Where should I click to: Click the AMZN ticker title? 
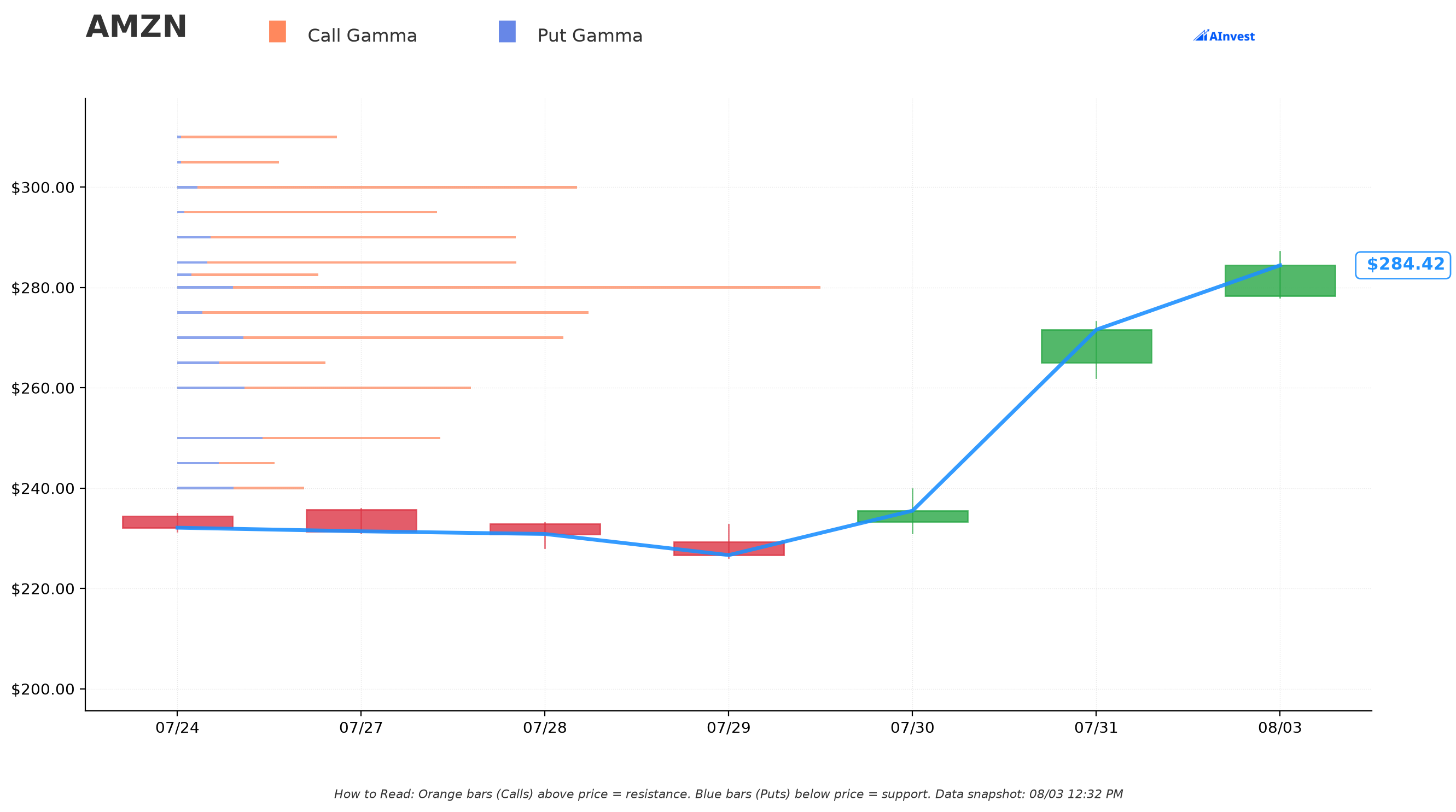(136, 27)
